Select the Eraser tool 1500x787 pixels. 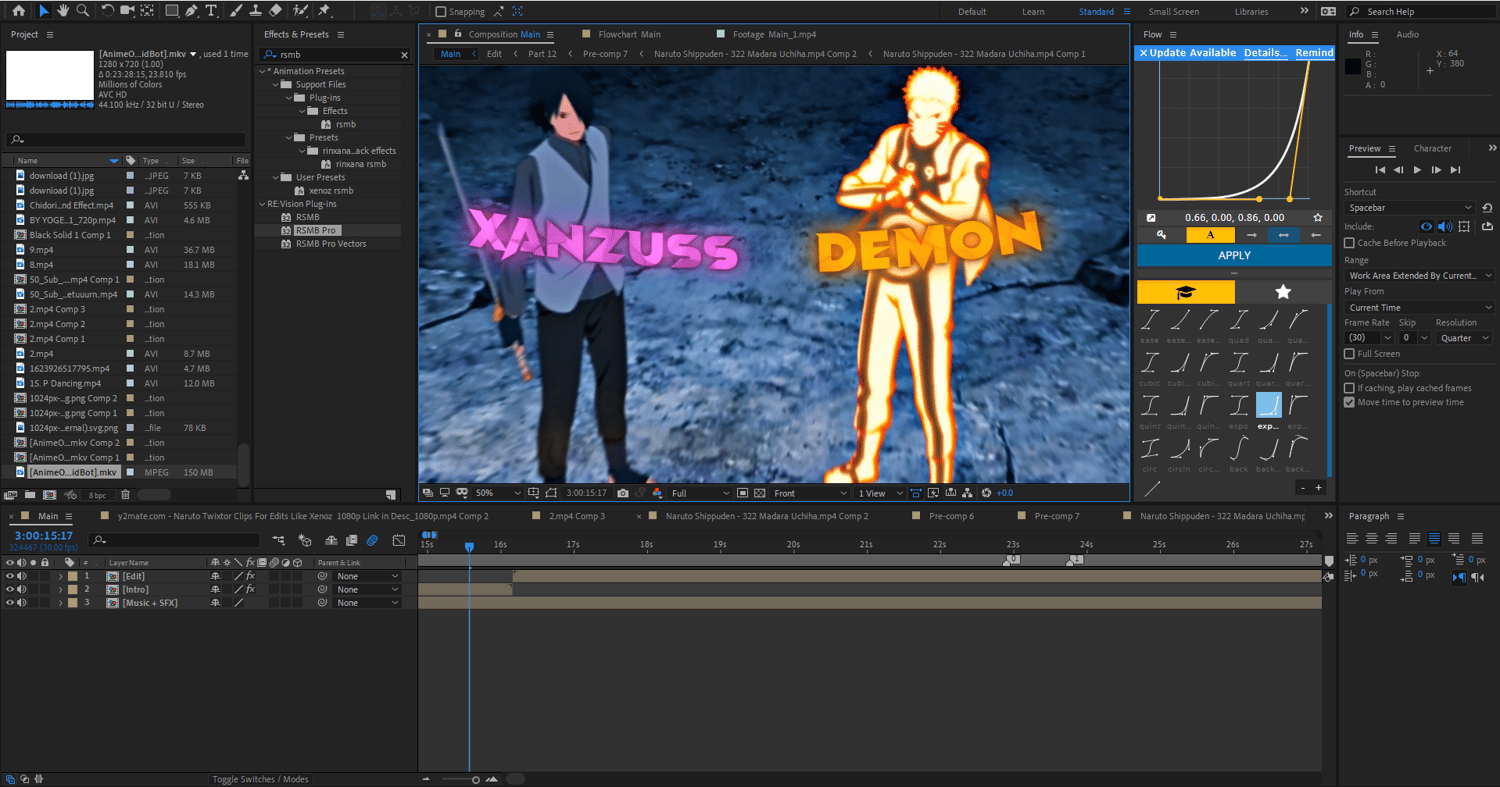click(x=275, y=11)
